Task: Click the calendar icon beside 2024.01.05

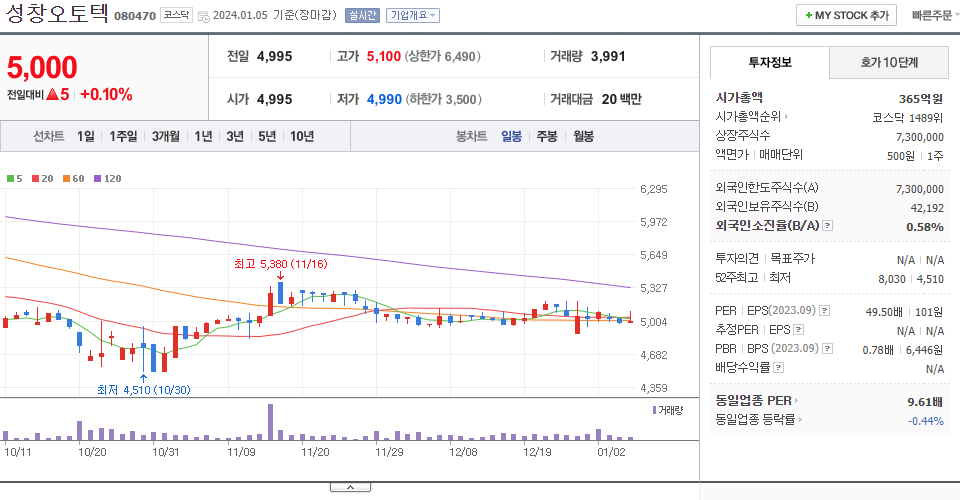Action: pyautogui.click(x=203, y=16)
